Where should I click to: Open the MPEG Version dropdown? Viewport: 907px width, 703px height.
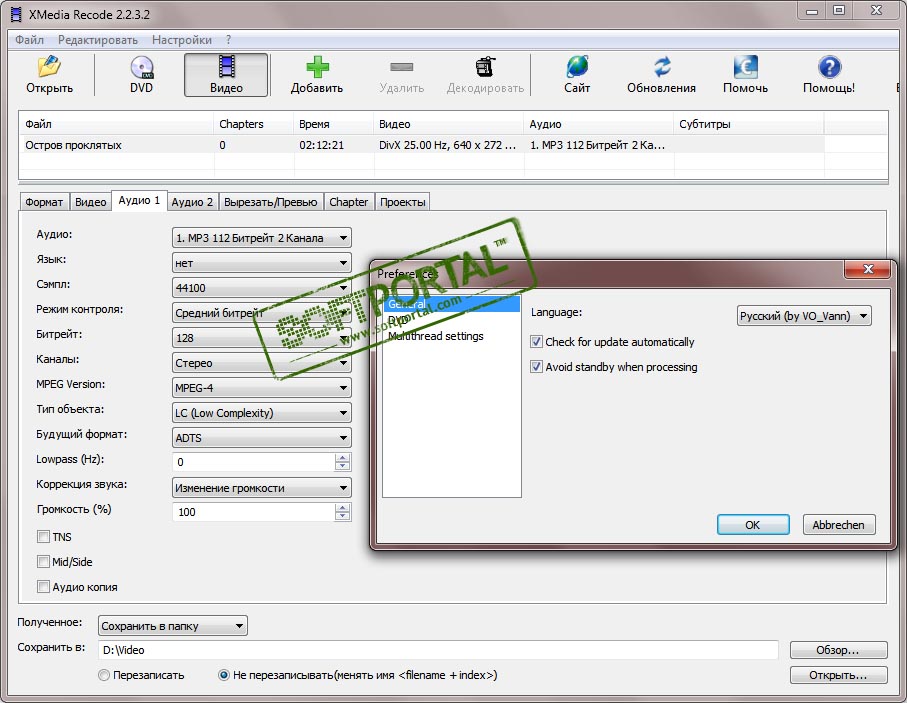point(261,388)
